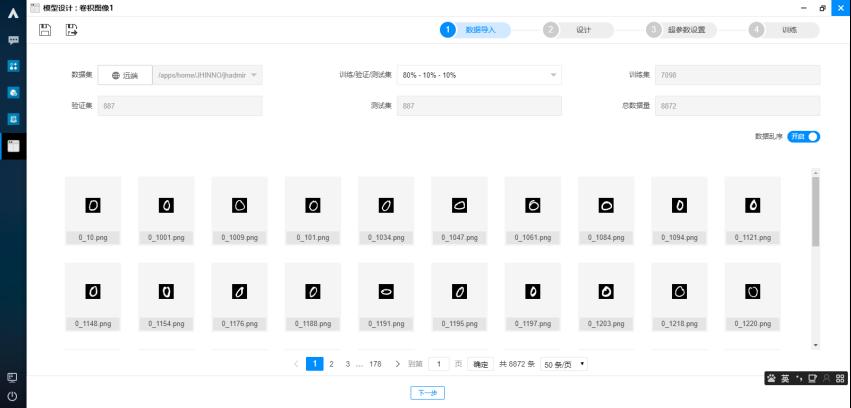Viewport: 851px width, 408px height.
Task: Click the paw icon in input tray
Action: click(x=772, y=379)
